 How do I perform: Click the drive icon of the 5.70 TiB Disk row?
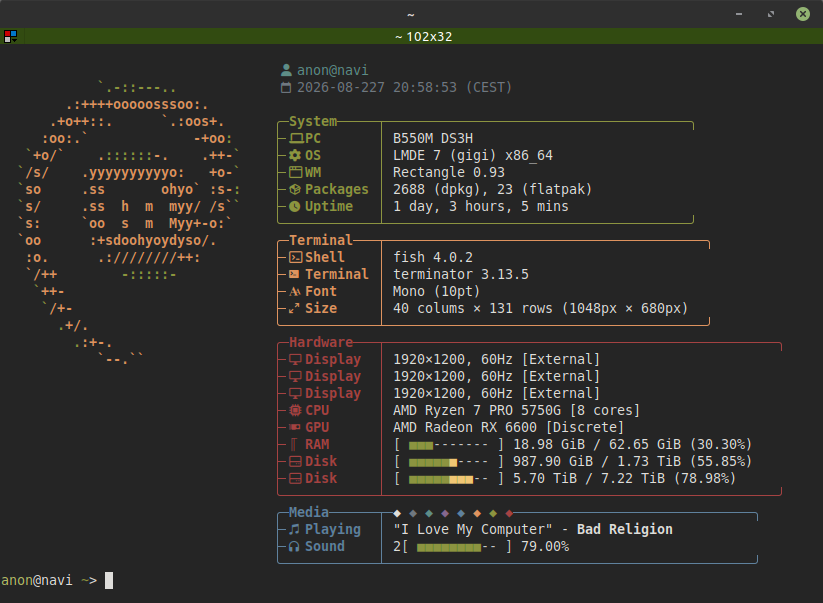296,479
